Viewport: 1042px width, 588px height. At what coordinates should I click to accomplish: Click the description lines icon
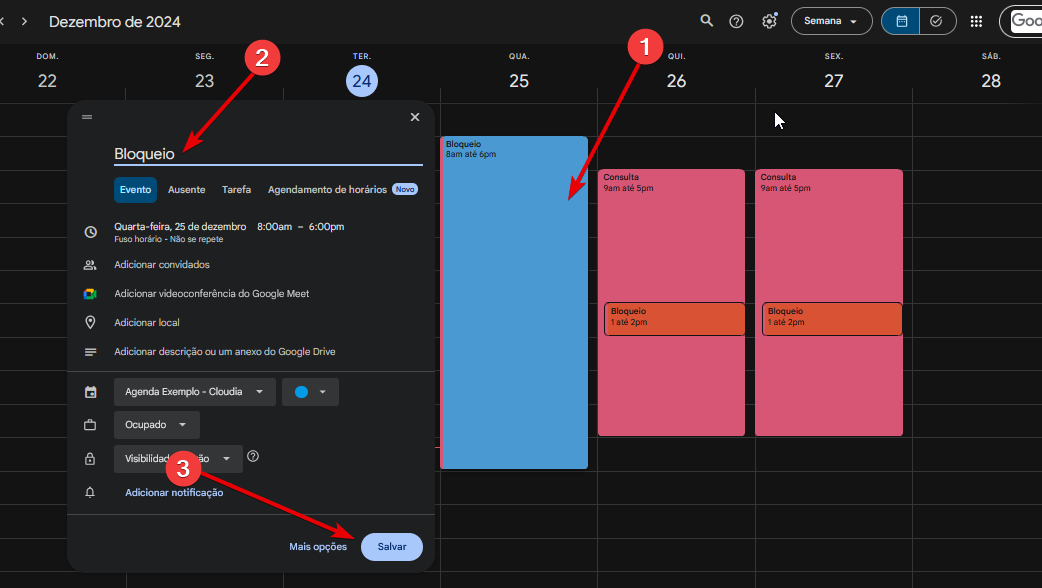coord(90,351)
